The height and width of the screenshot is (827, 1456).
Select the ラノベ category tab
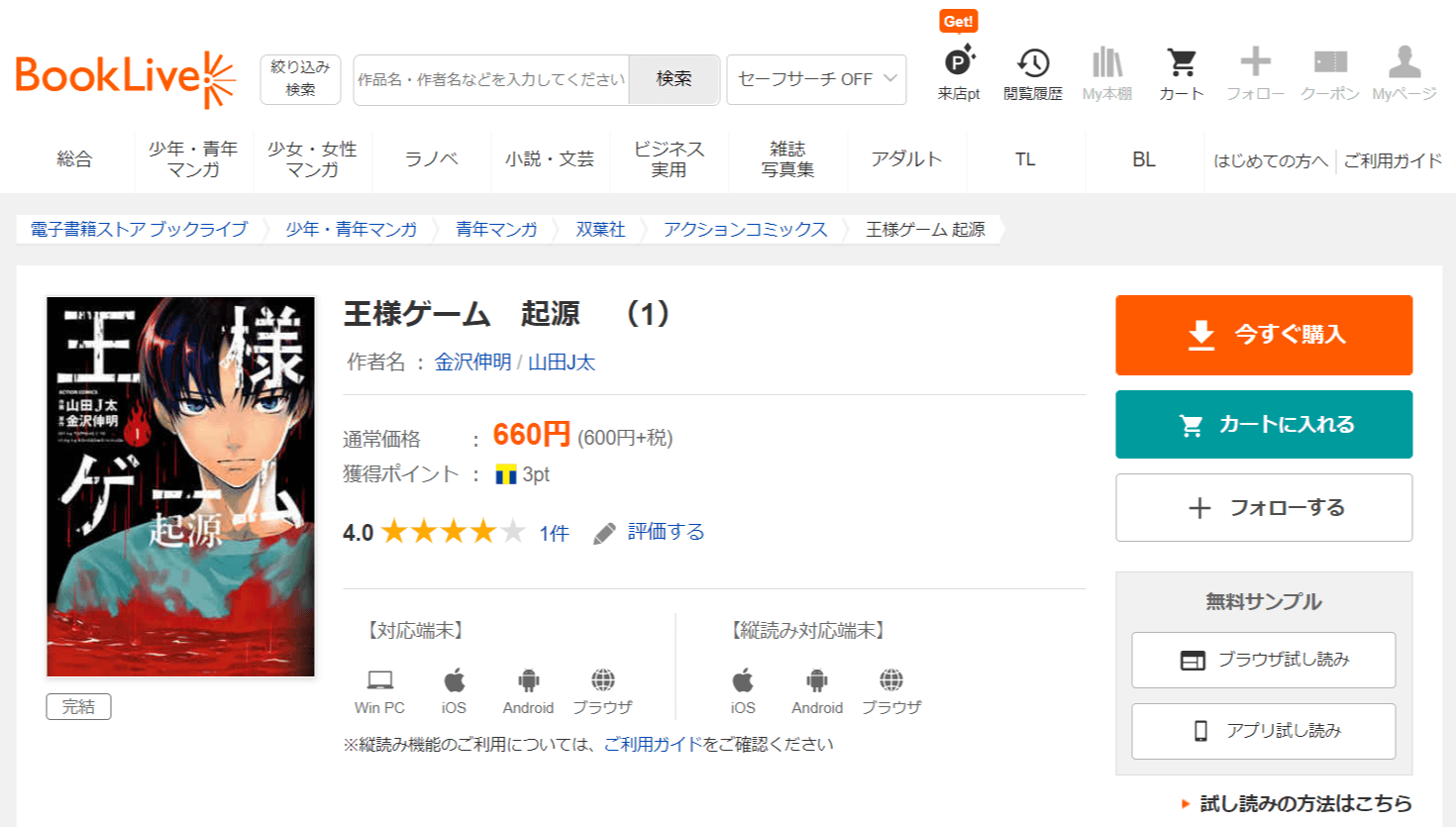coord(431,159)
